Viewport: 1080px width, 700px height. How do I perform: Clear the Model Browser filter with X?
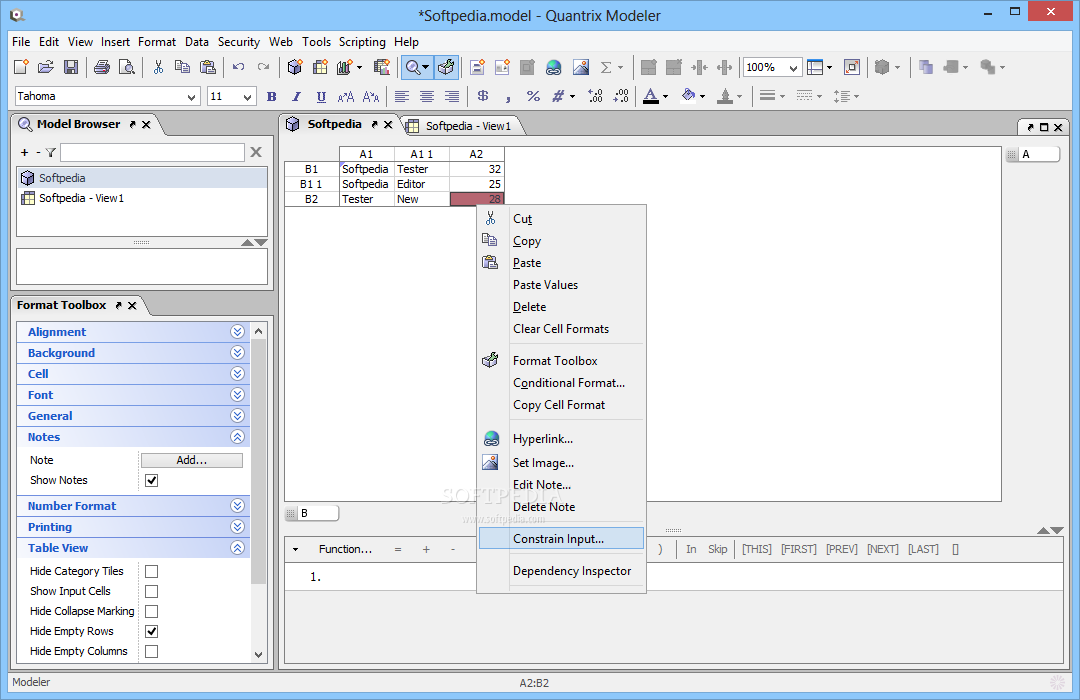click(256, 152)
